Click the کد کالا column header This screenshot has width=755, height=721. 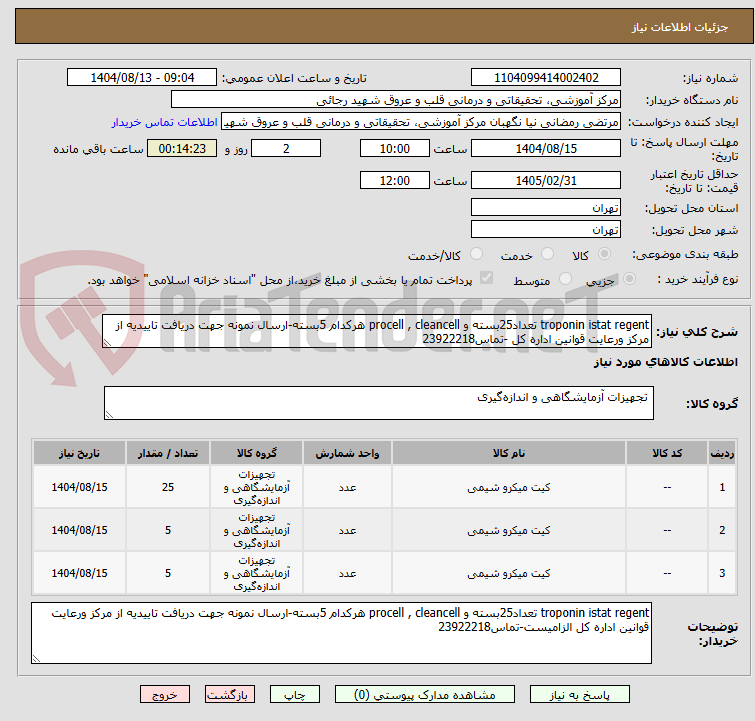[667, 453]
